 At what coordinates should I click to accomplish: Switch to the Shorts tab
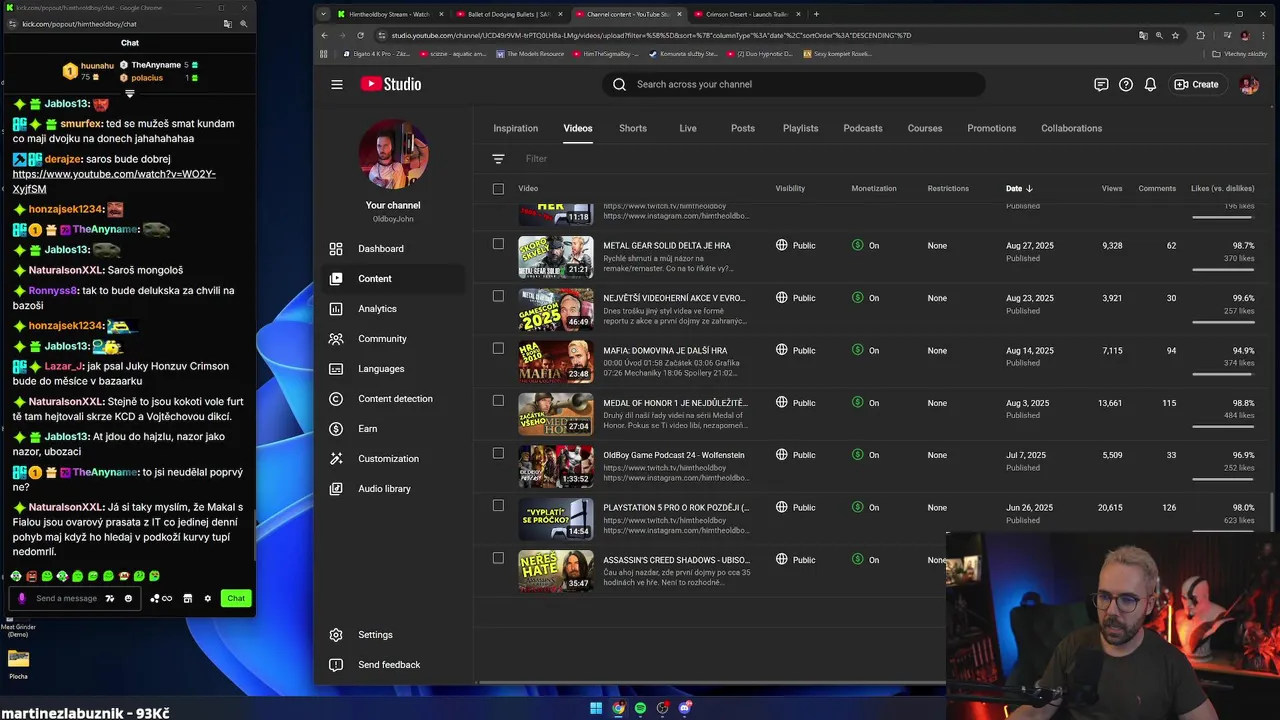click(x=632, y=128)
